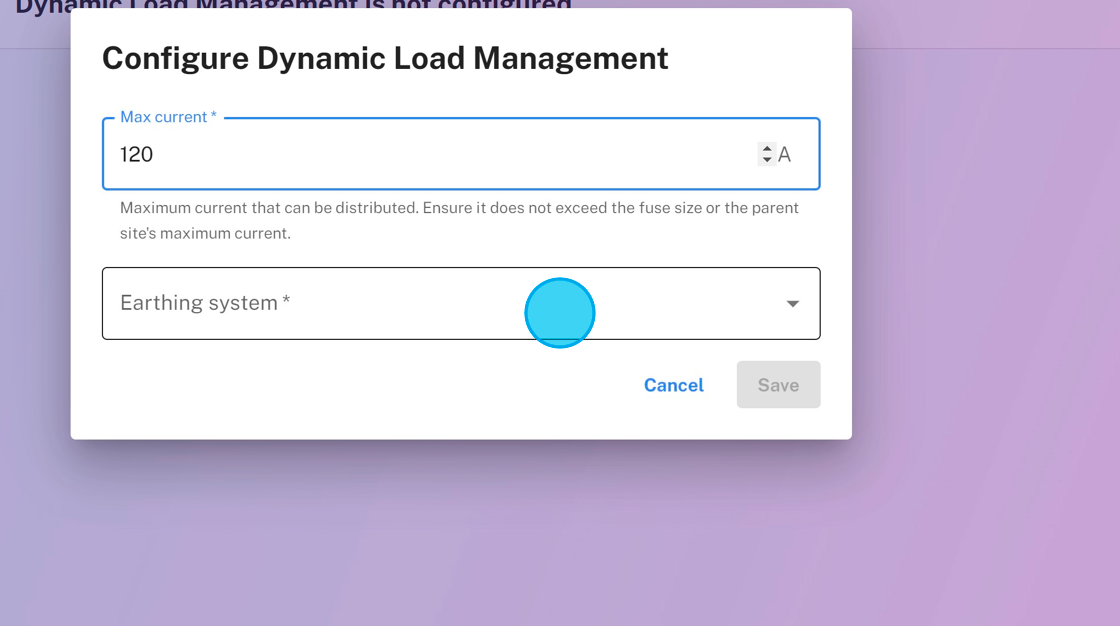This screenshot has width=1120, height=626.
Task: Increase Max current with the up stepper arrow
Action: pyautogui.click(x=767, y=149)
